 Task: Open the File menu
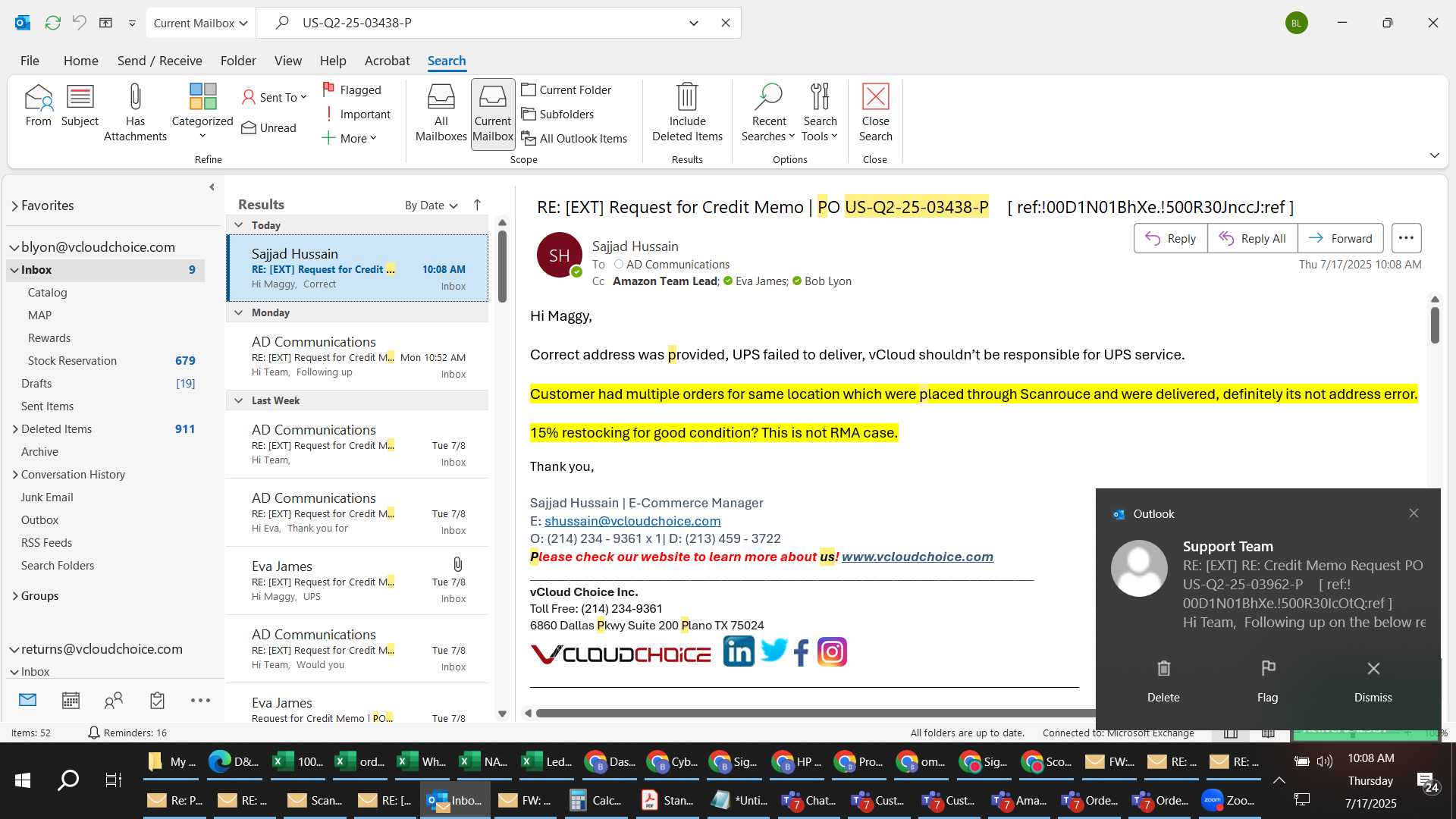pos(30,61)
